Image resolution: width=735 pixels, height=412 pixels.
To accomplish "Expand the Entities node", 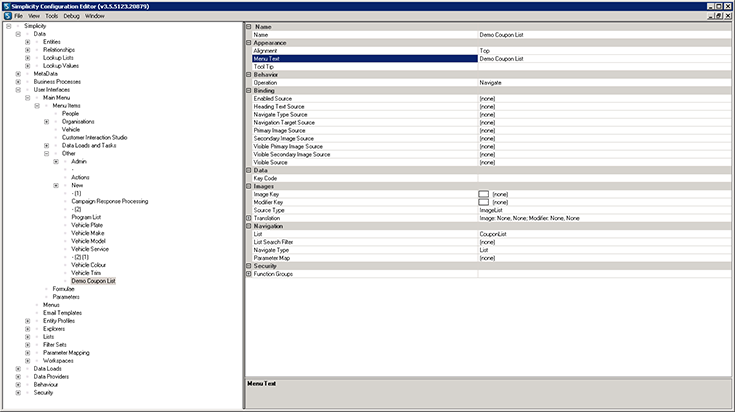I will pyautogui.click(x=27, y=42).
